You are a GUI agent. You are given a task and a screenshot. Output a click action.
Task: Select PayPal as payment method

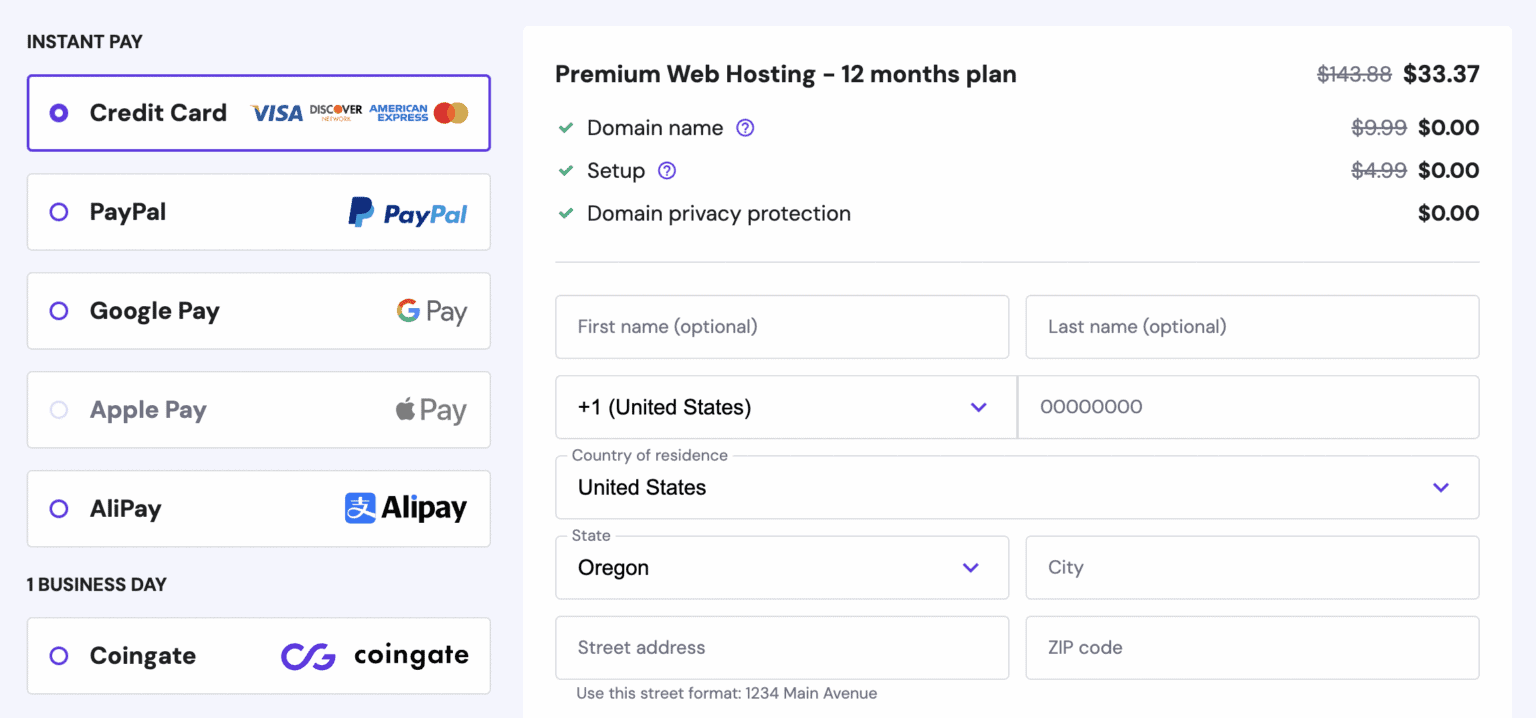pos(58,212)
